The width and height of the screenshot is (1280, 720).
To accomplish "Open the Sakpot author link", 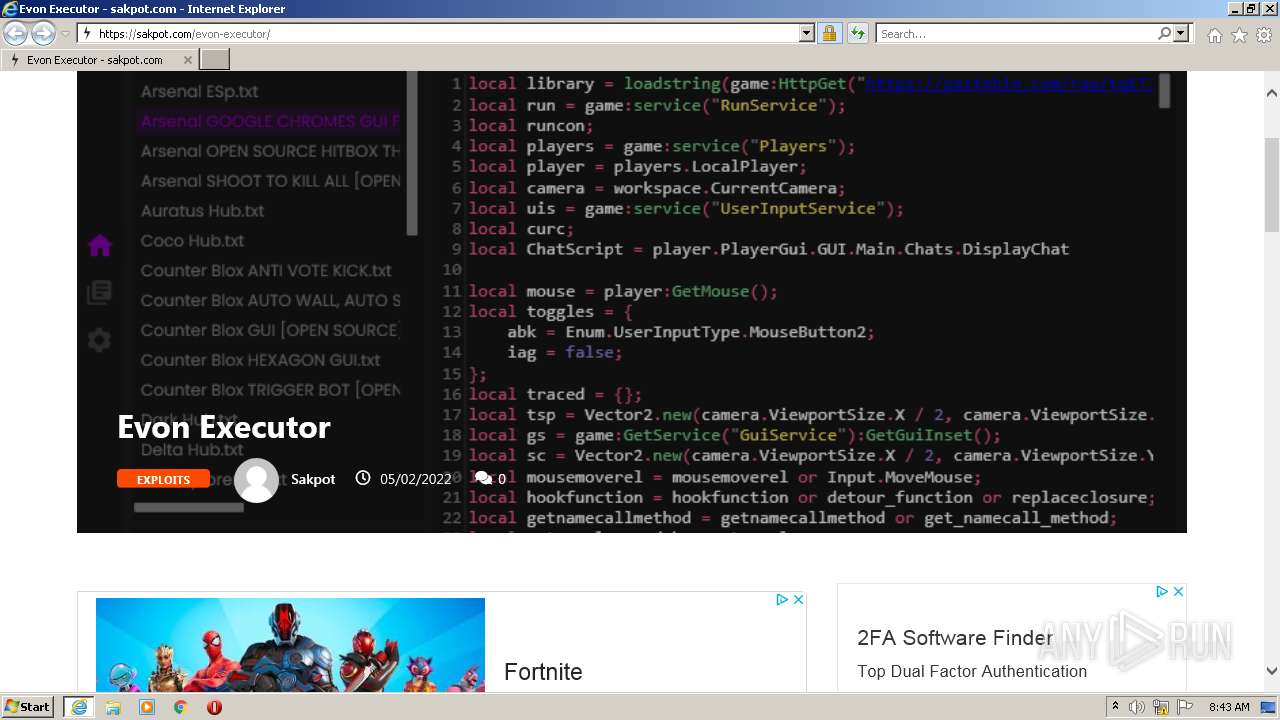I will pyautogui.click(x=313, y=479).
